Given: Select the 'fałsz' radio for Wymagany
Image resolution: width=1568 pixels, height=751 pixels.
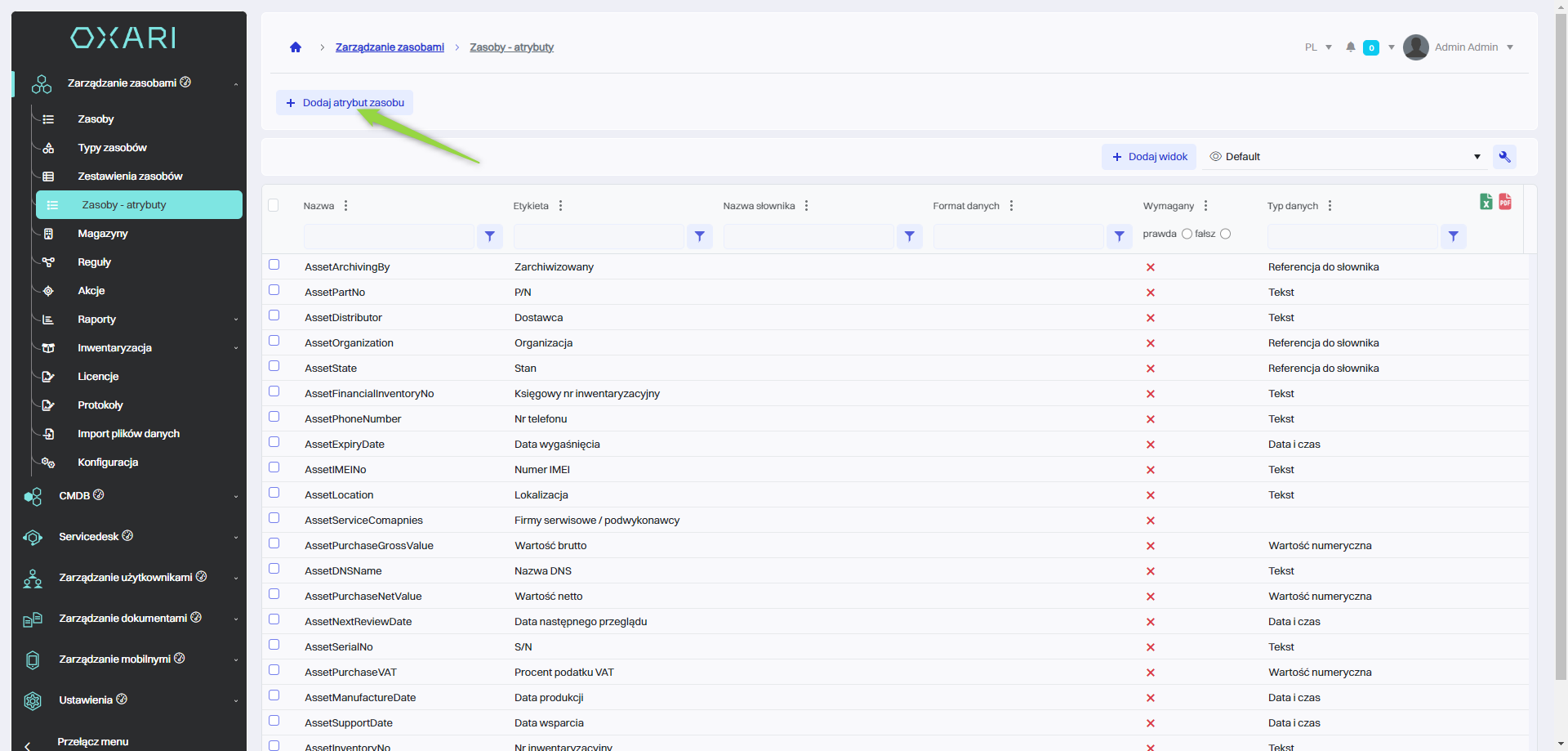Looking at the screenshot, I should coord(1225,235).
